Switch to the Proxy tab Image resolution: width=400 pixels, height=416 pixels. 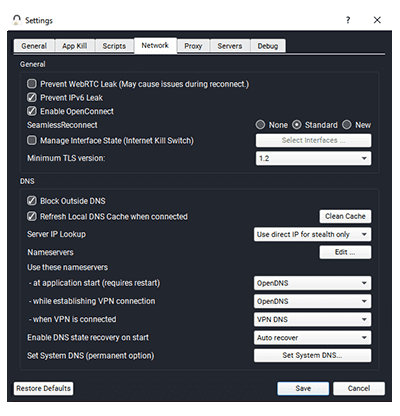193,46
